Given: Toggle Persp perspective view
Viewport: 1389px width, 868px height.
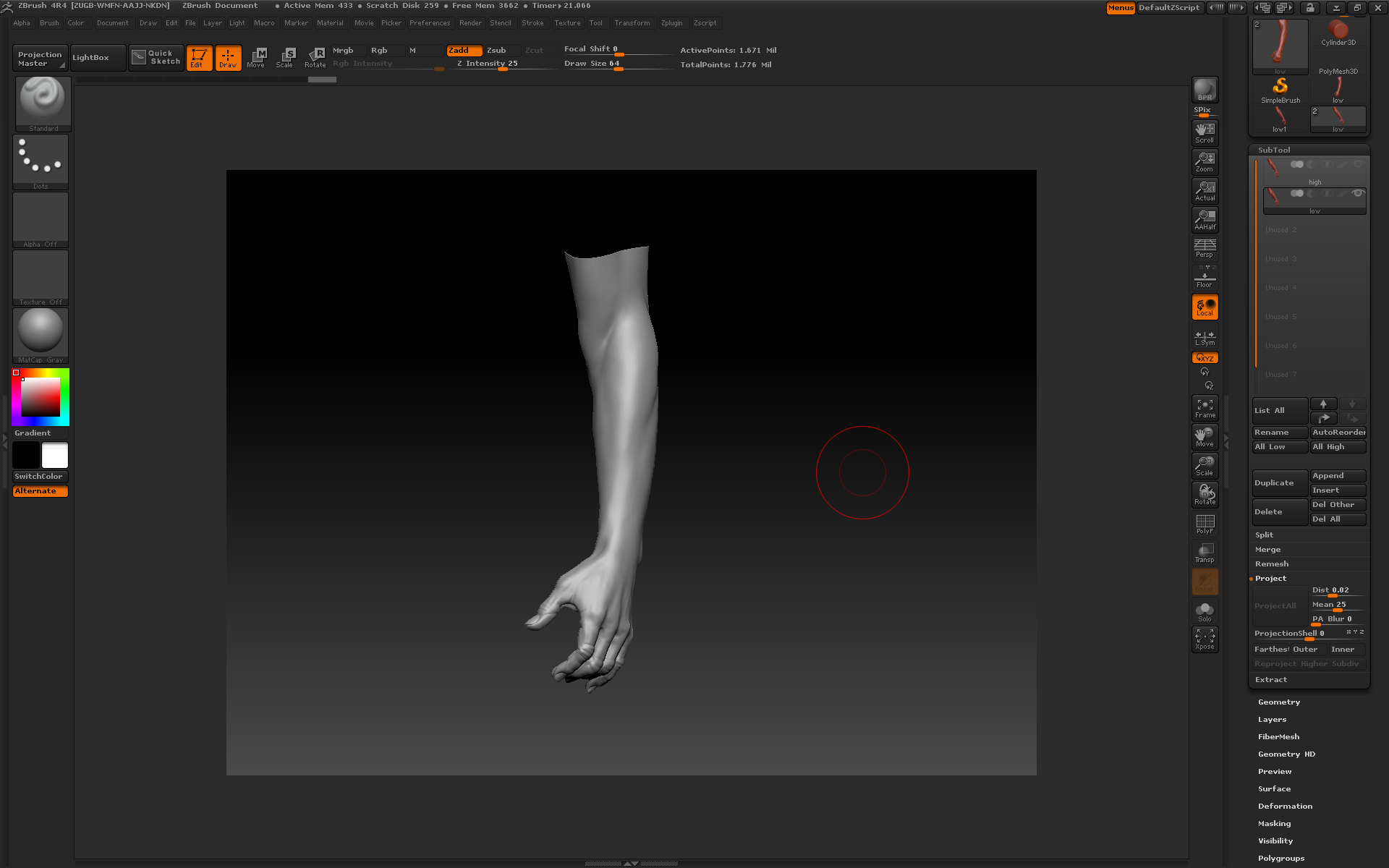Looking at the screenshot, I should coord(1205,248).
